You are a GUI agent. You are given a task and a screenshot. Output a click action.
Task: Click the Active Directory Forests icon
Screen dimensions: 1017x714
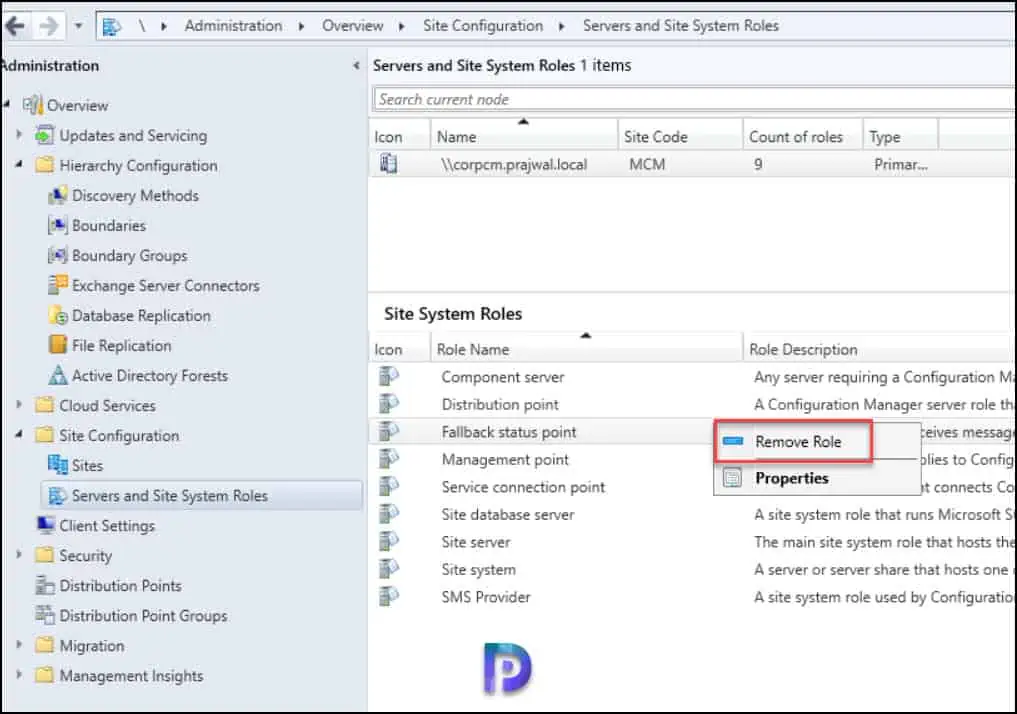pyautogui.click(x=58, y=375)
